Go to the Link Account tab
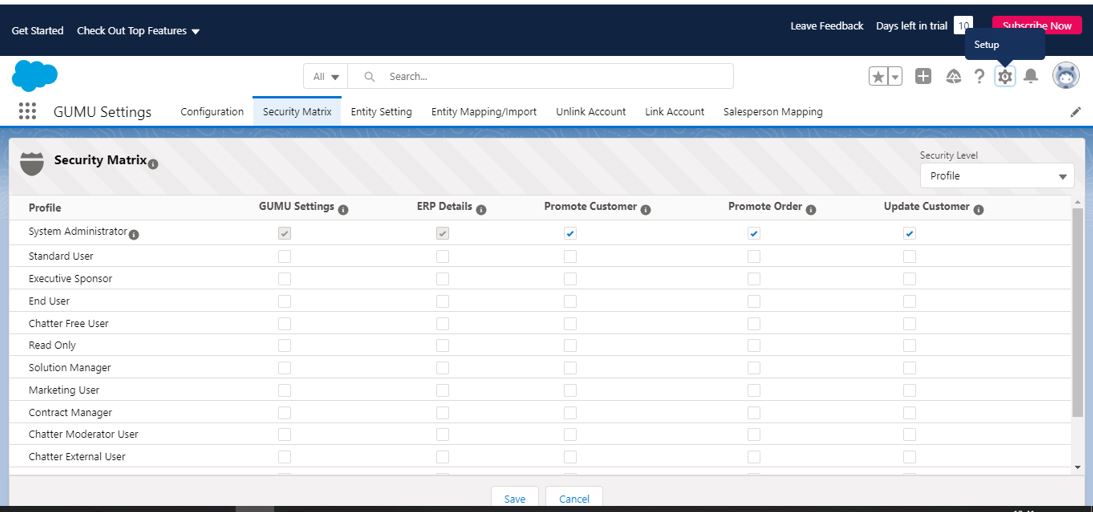 point(675,111)
